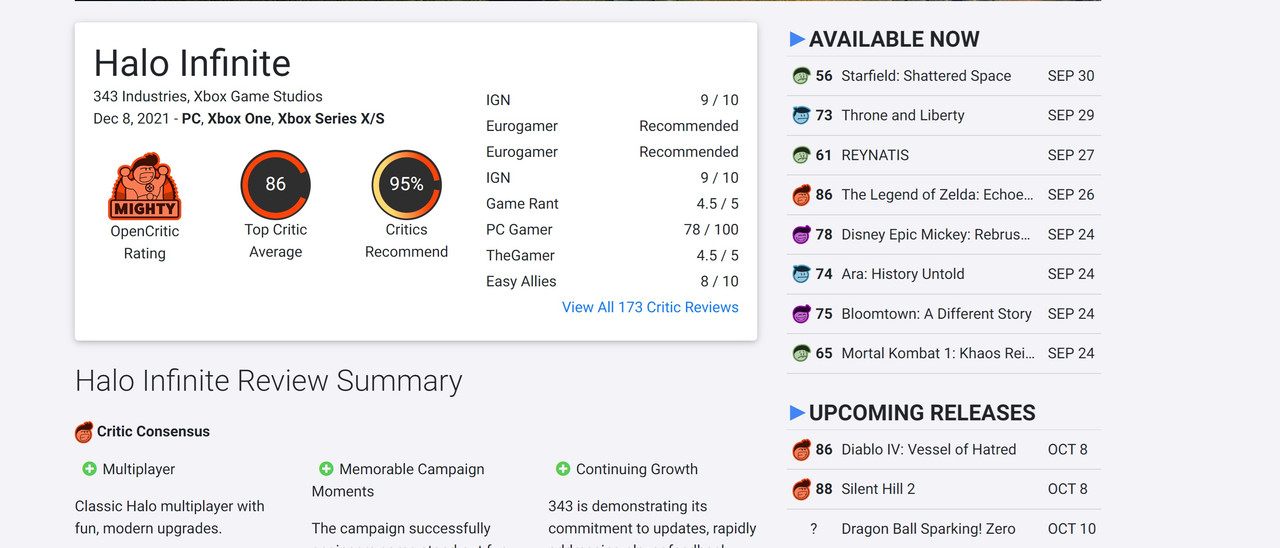1280x548 pixels.
Task: Click green plus icon by Memorable Campaign Moments
Action: click(x=326, y=469)
